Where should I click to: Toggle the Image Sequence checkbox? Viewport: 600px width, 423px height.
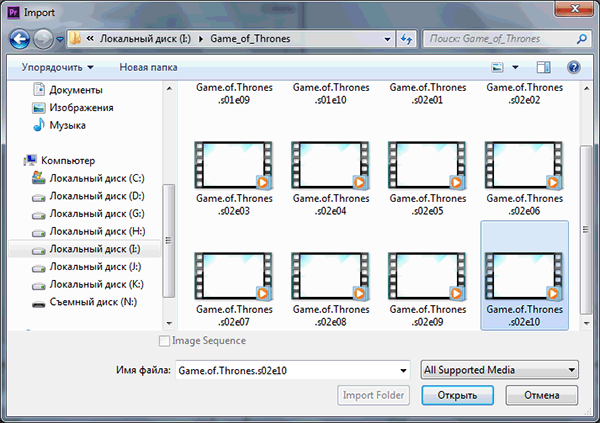(x=164, y=341)
